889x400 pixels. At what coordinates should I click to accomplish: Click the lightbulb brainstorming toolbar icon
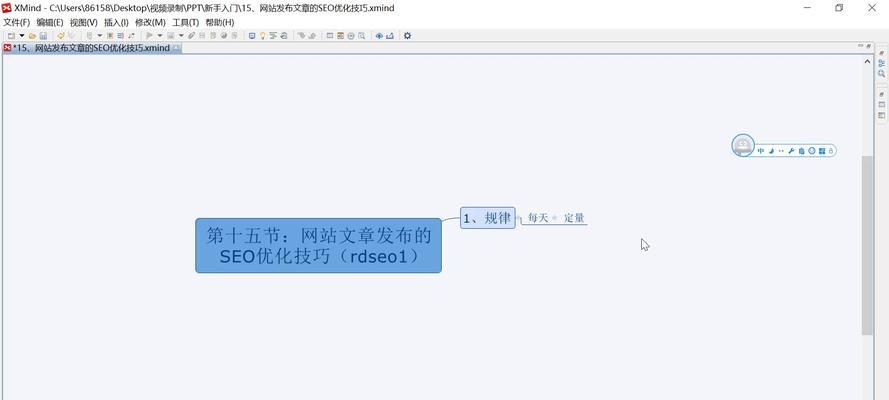click(x=263, y=36)
